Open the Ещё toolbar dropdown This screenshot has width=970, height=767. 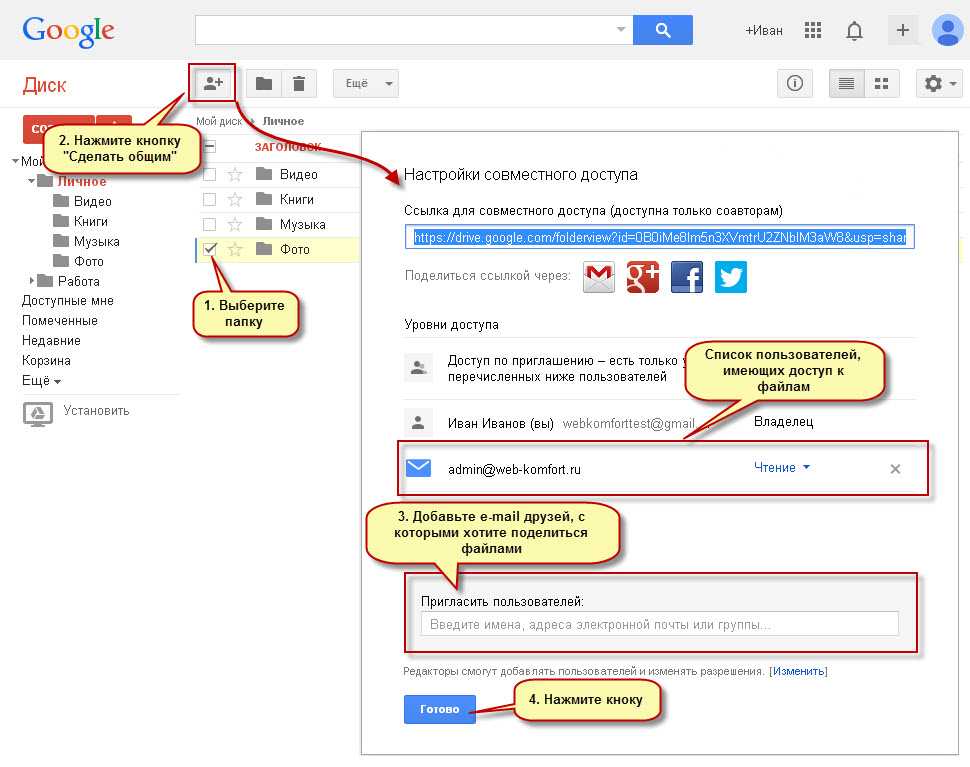point(366,84)
